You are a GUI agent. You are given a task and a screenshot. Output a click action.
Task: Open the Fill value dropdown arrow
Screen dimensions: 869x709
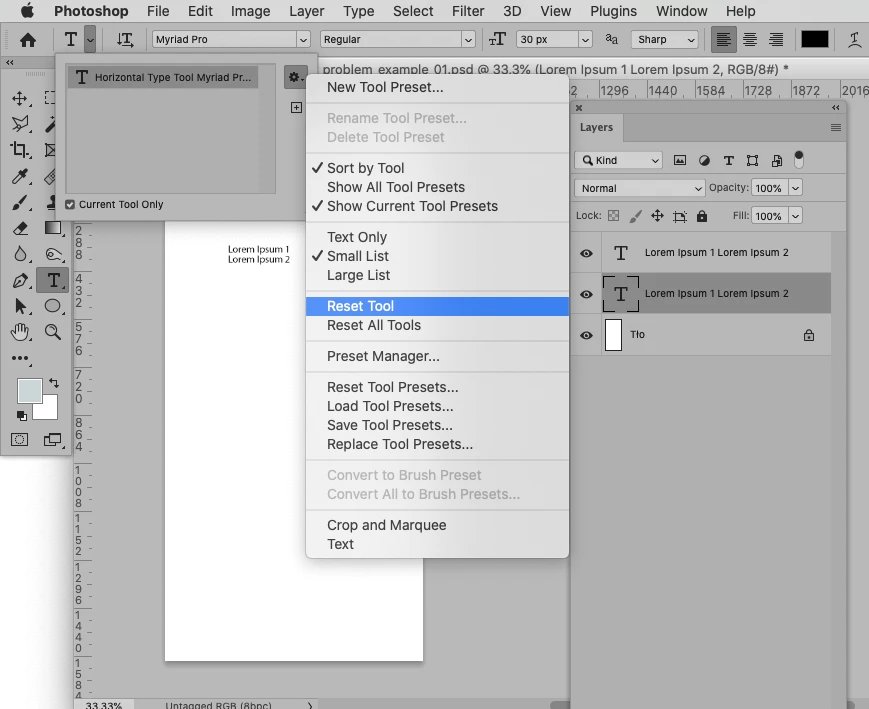[x=795, y=216]
